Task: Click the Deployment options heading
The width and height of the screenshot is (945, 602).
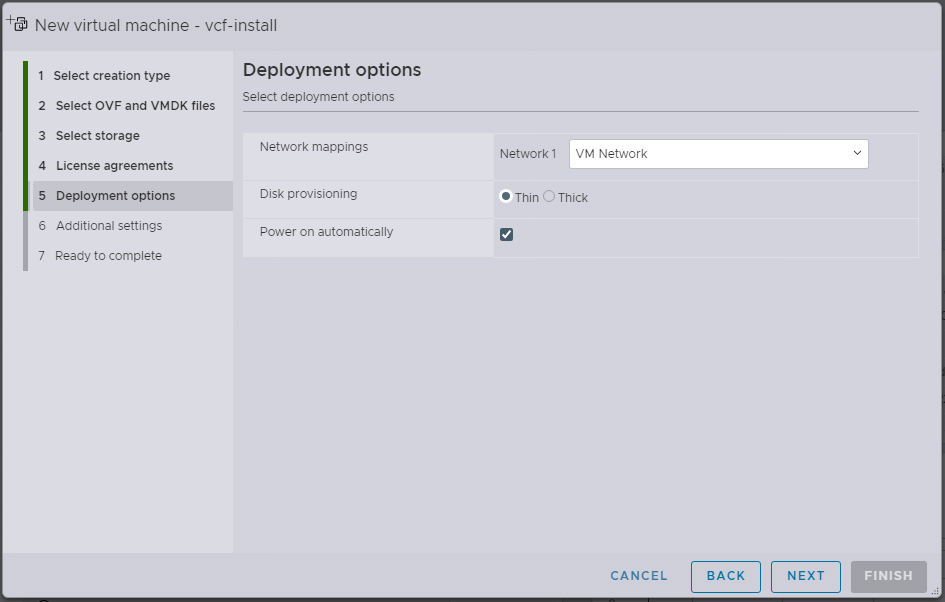Action: 332,70
